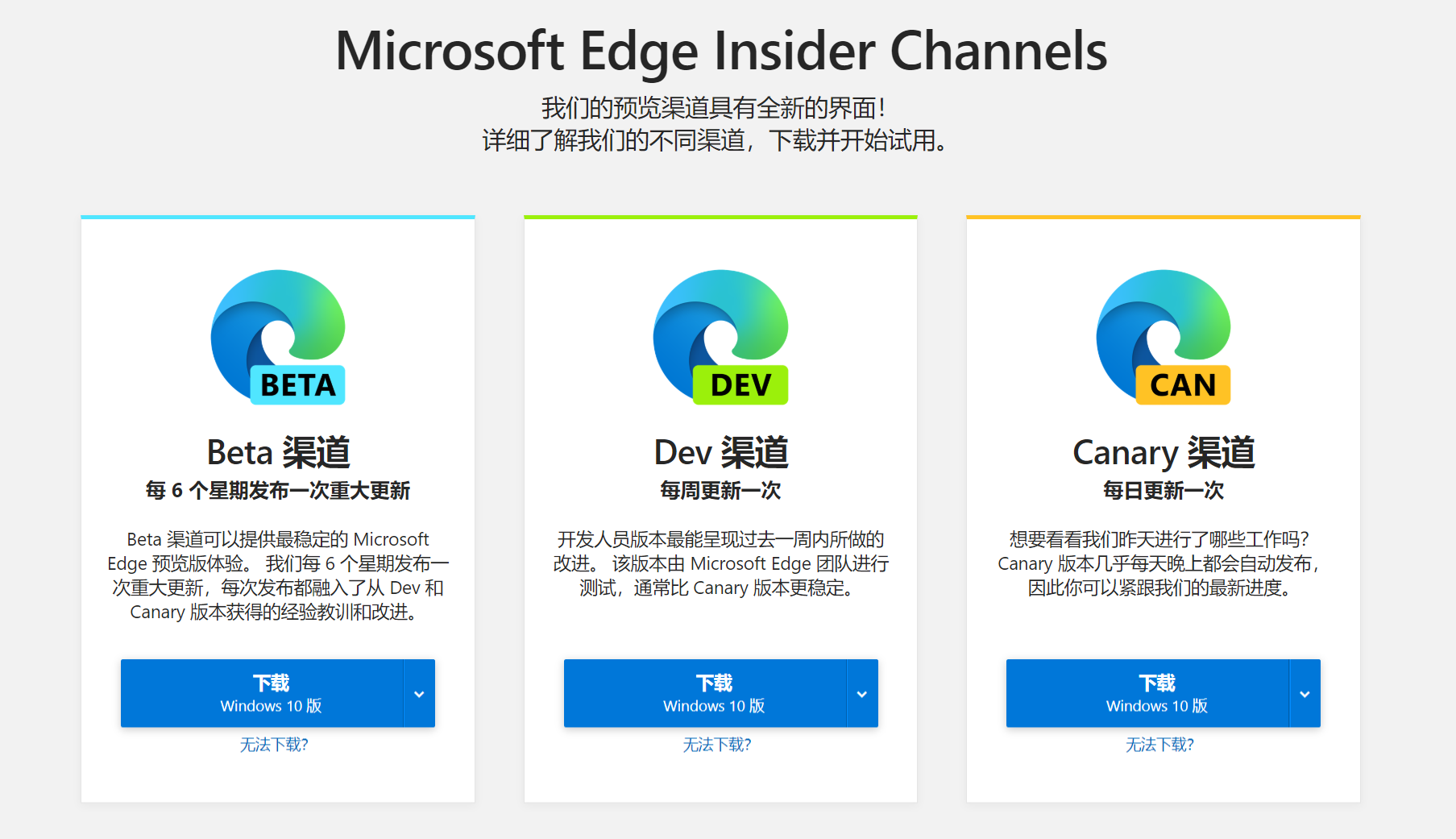Screen dimensions: 1456x839
Task: Download Dev channel for Windows 10
Action: (705, 693)
